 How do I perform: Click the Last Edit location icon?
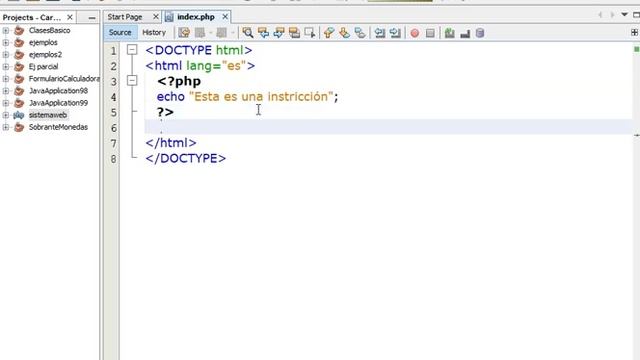pos(184,33)
